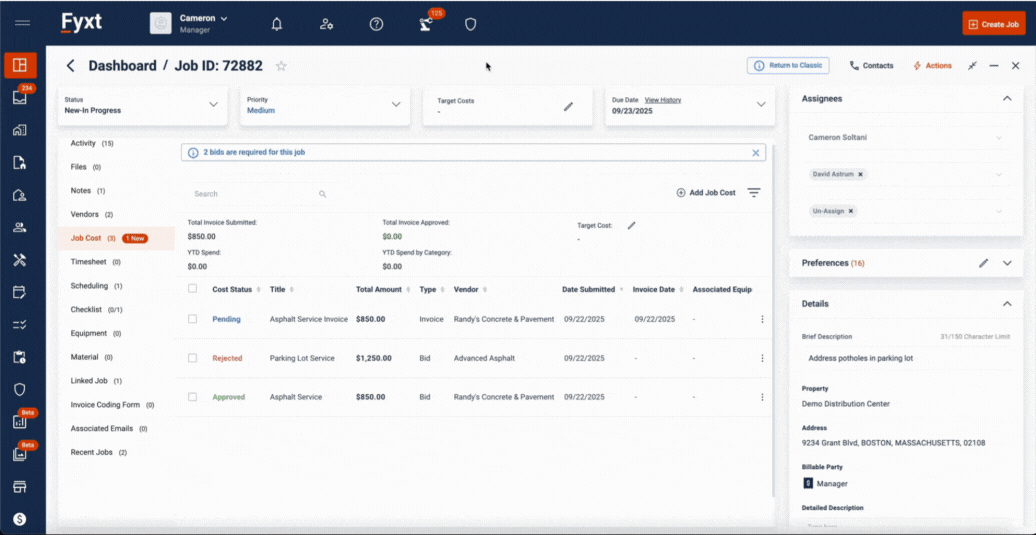The image size is (1036, 535).
Task: Toggle the select-all checkbox in table header
Action: pyautogui.click(x=192, y=289)
